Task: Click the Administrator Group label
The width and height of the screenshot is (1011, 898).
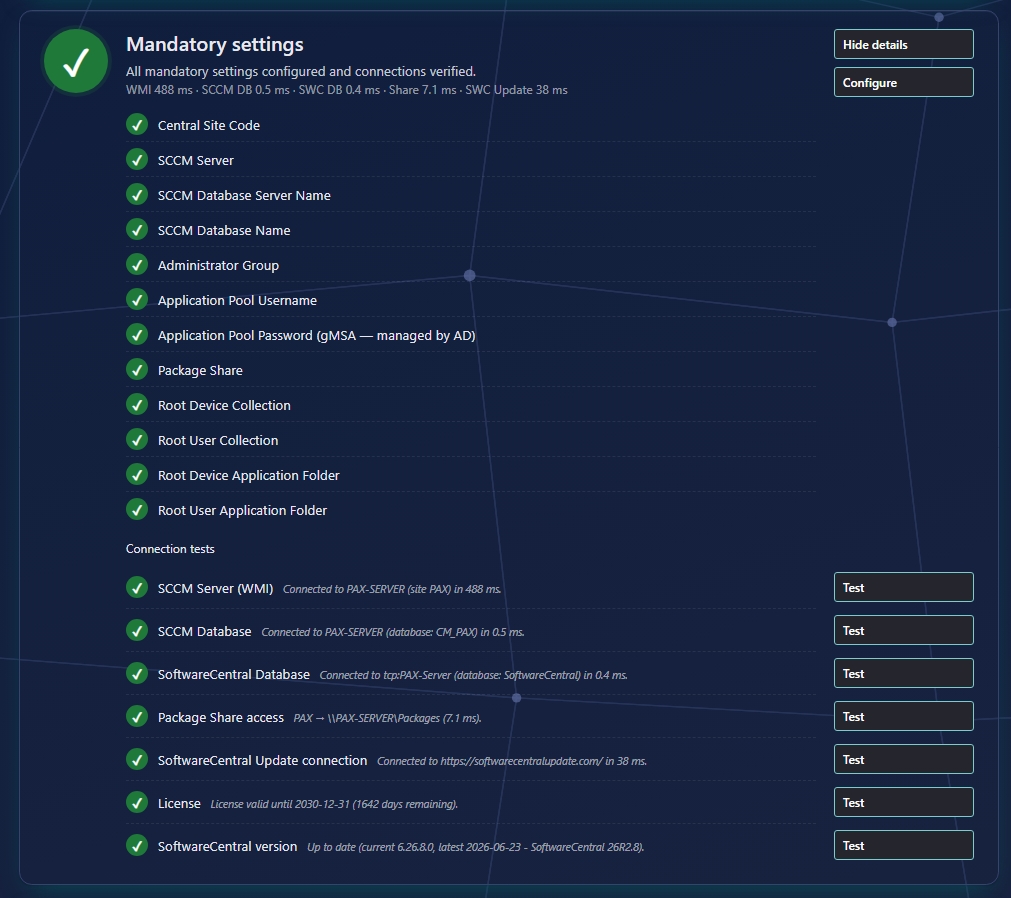Action: pyautogui.click(x=219, y=266)
